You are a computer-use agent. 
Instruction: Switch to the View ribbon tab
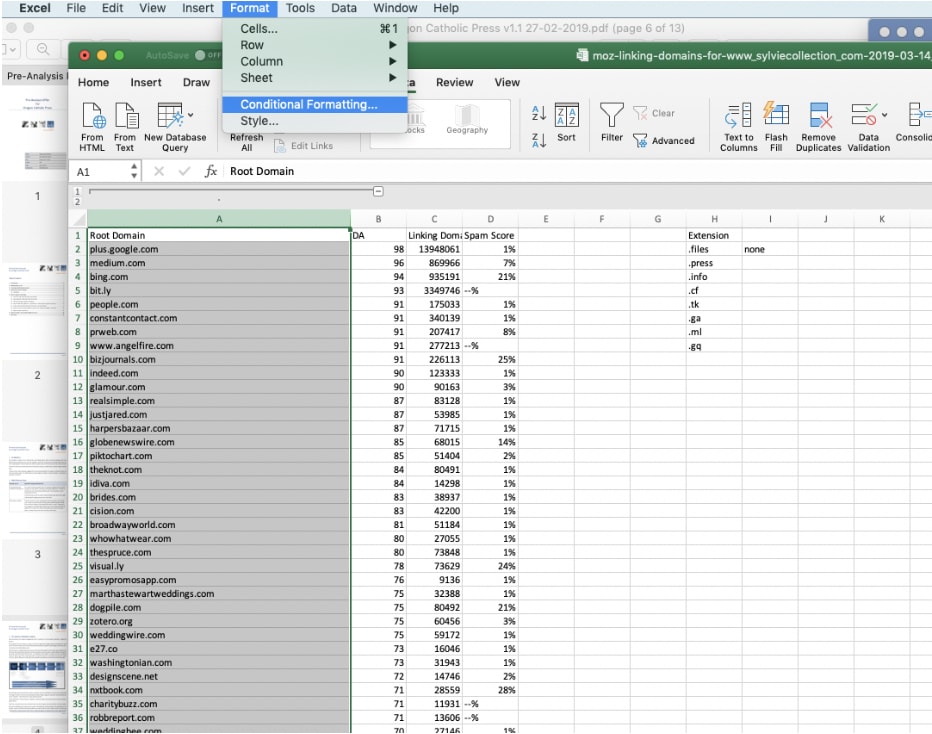[x=507, y=83]
